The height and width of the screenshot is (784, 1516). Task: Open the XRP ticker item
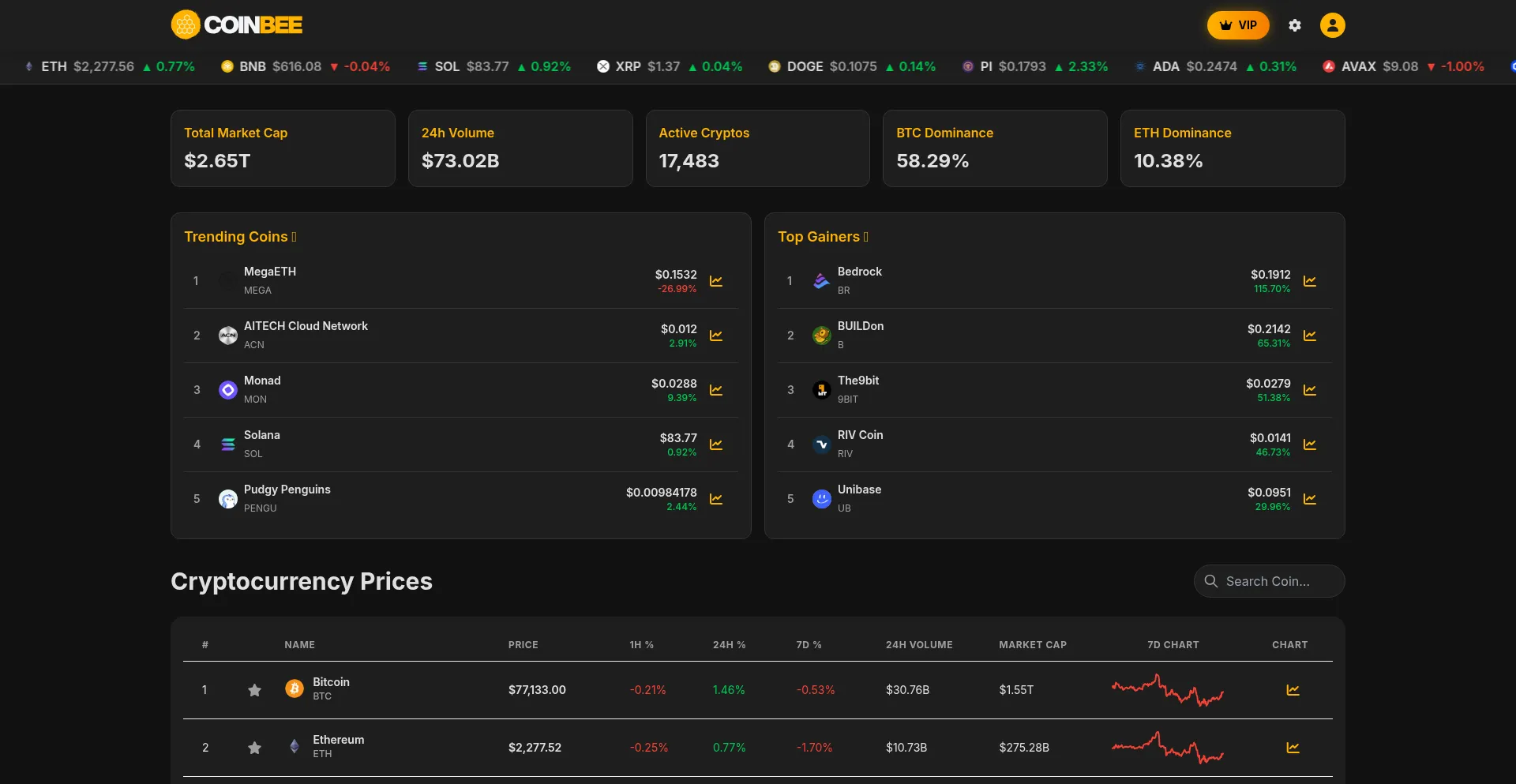[670, 66]
